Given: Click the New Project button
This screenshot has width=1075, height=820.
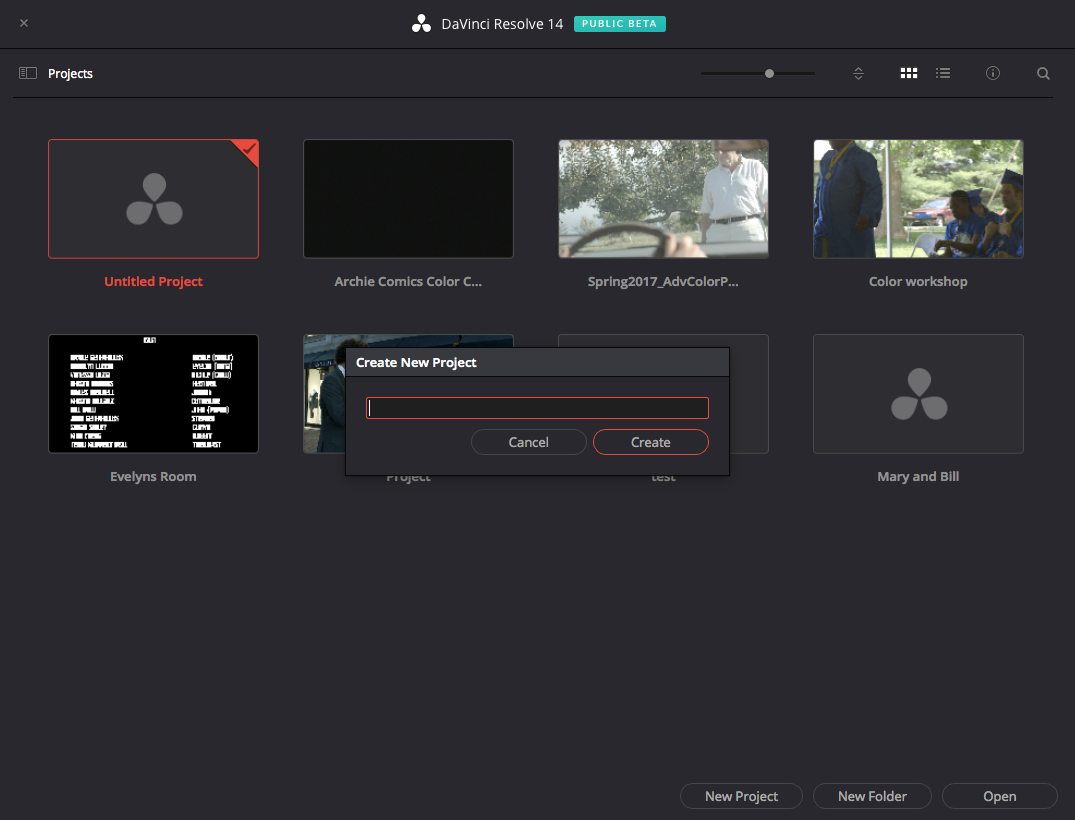Looking at the screenshot, I should pyautogui.click(x=740, y=796).
